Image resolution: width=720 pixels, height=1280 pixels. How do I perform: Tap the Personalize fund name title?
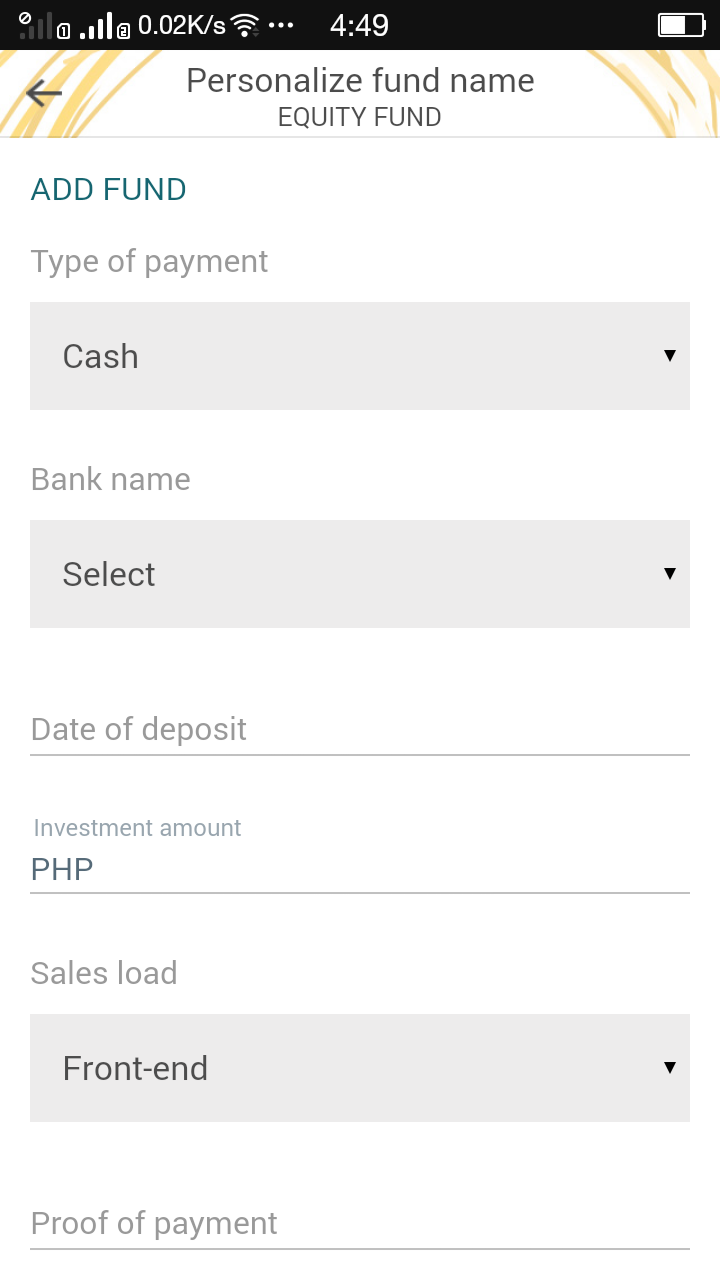tap(360, 81)
